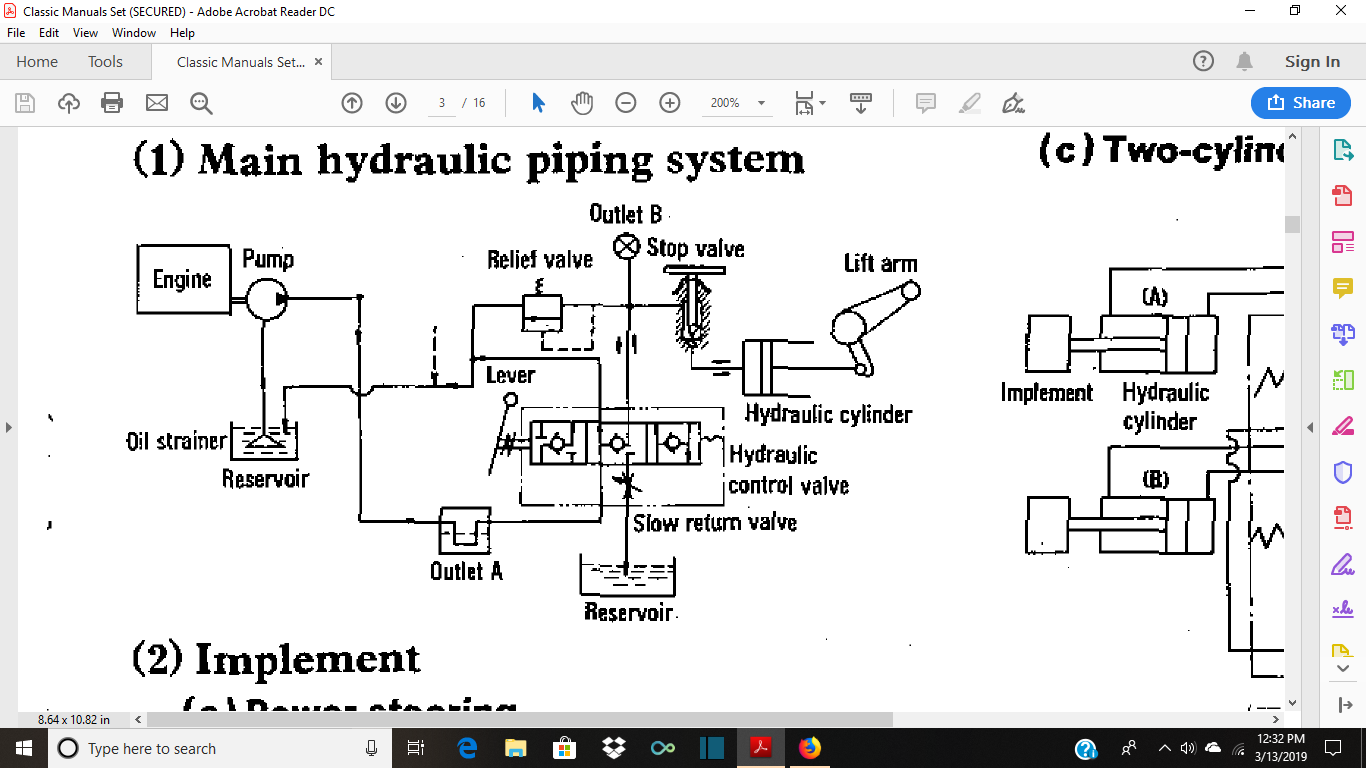Add a sticky note comment
Image resolution: width=1366 pixels, height=768 pixels.
click(926, 103)
